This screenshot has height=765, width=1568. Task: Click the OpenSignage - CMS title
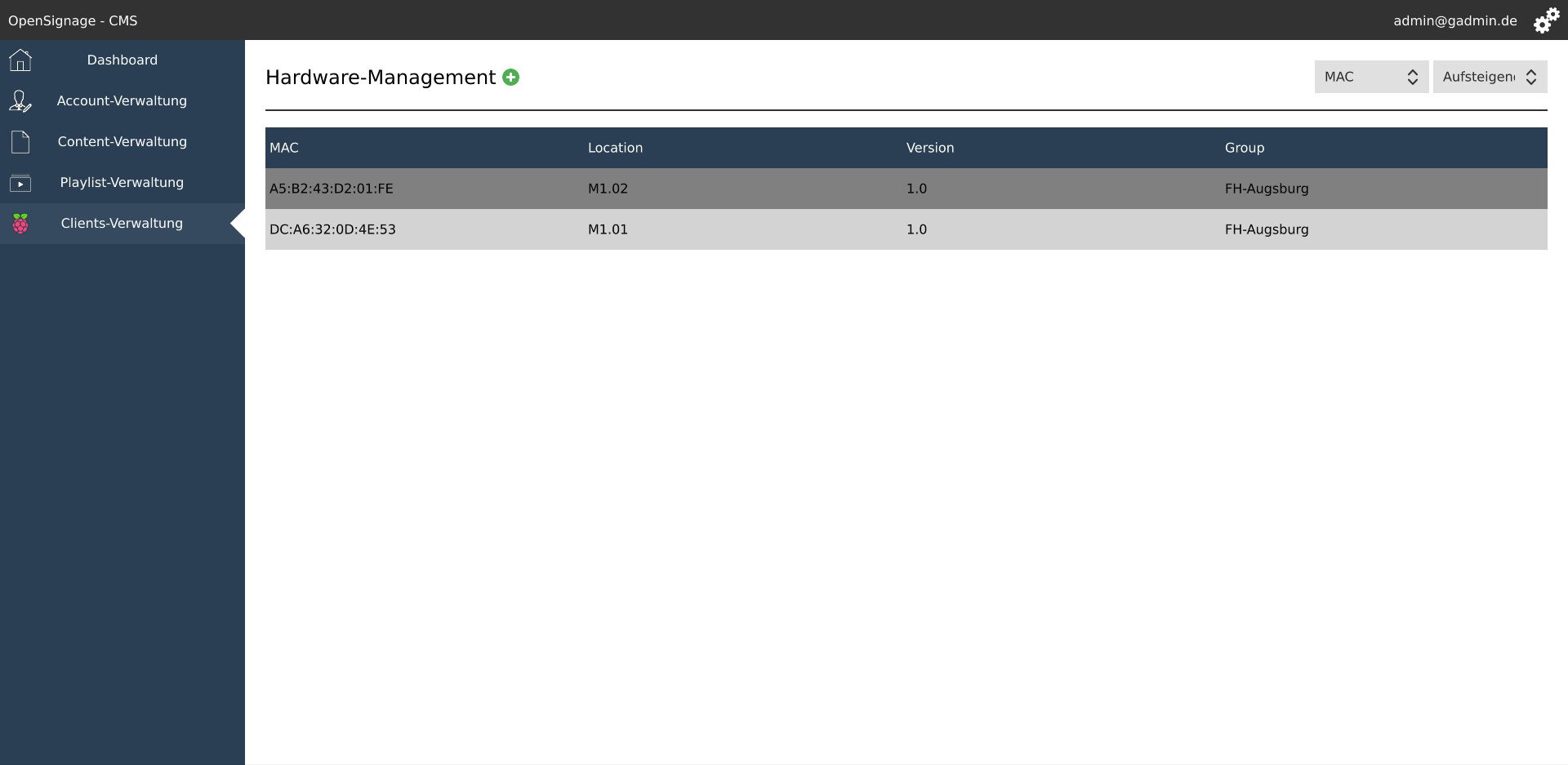point(73,21)
